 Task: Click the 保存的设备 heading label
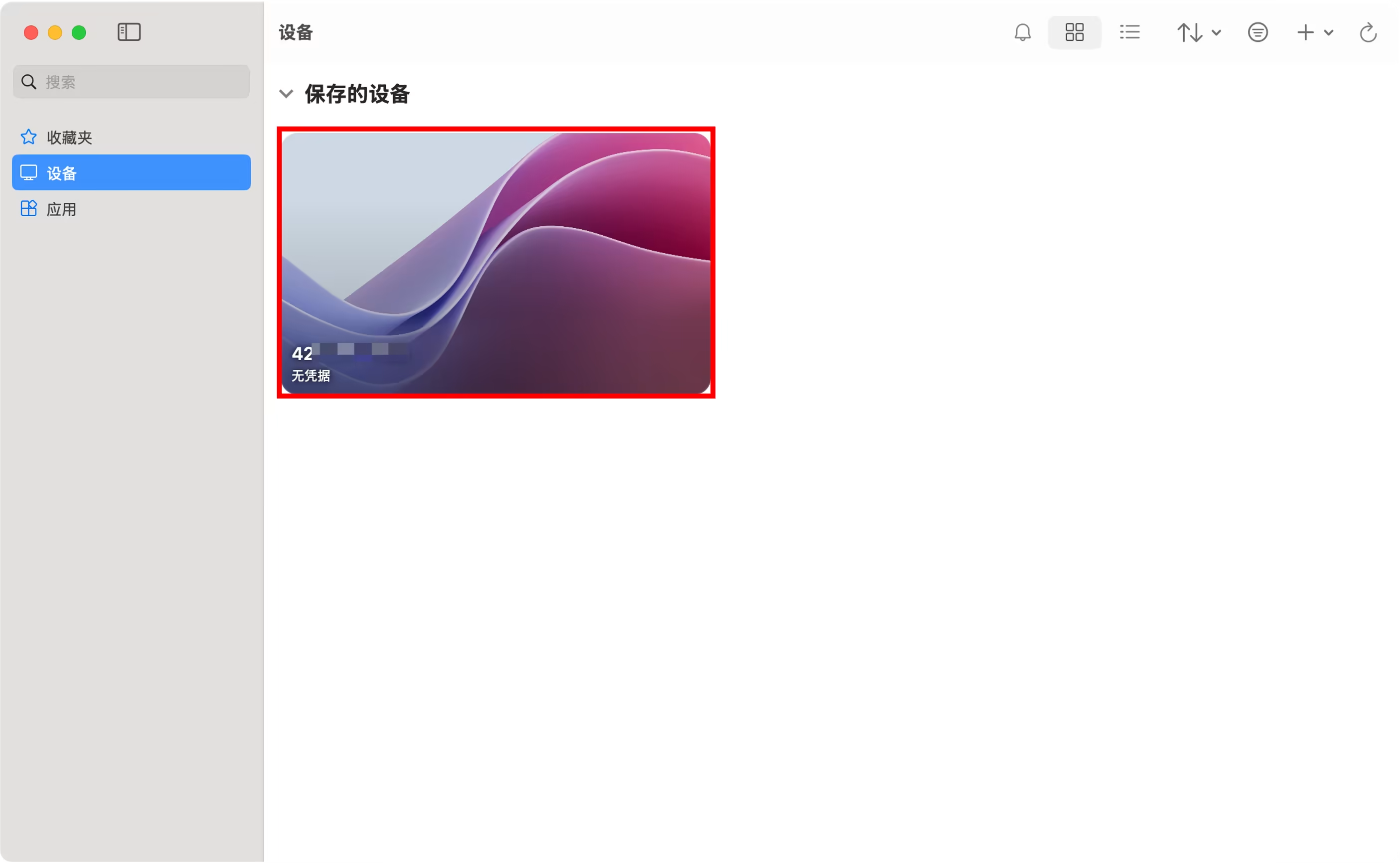(357, 94)
